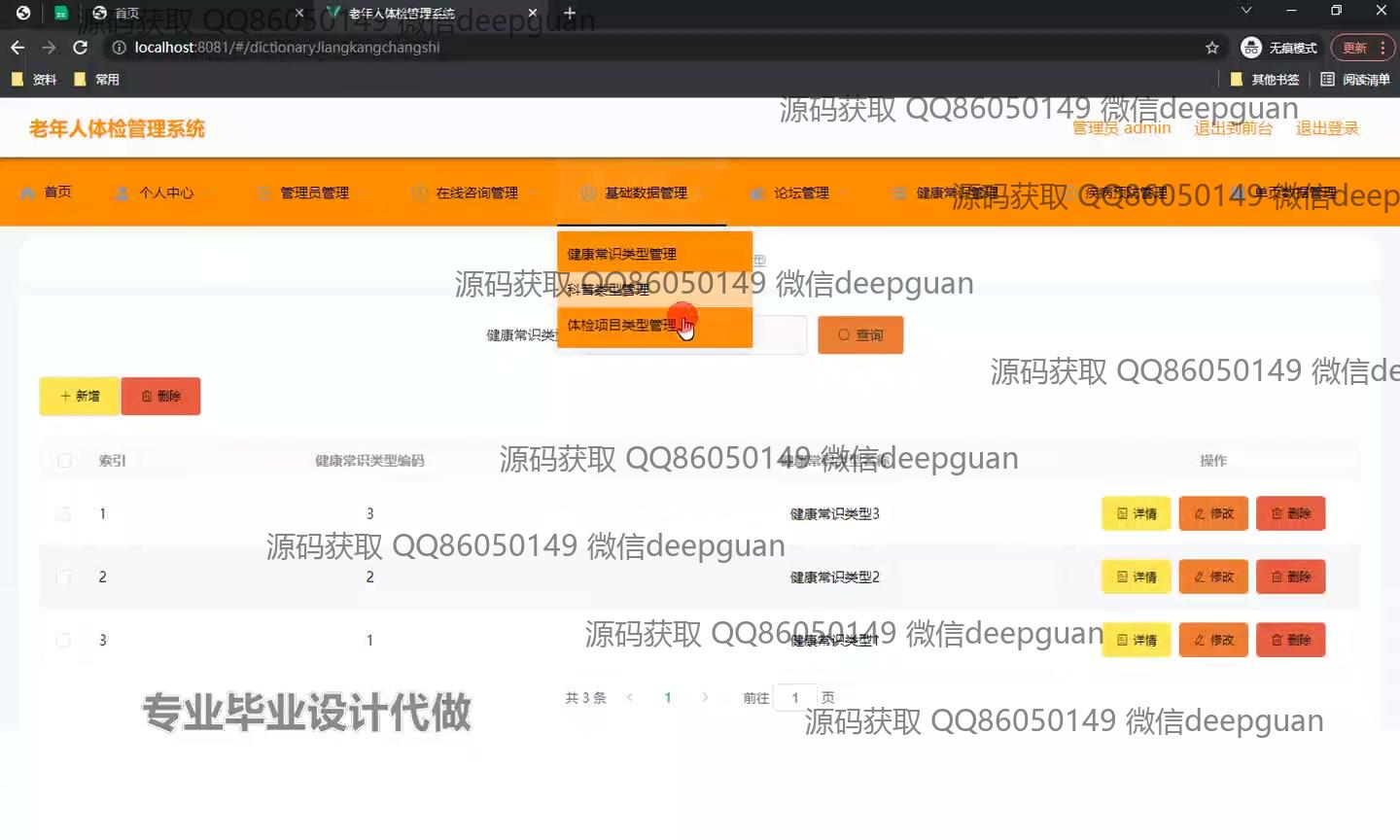
Task: Open the 资料 bookmark folder
Action: (x=35, y=80)
